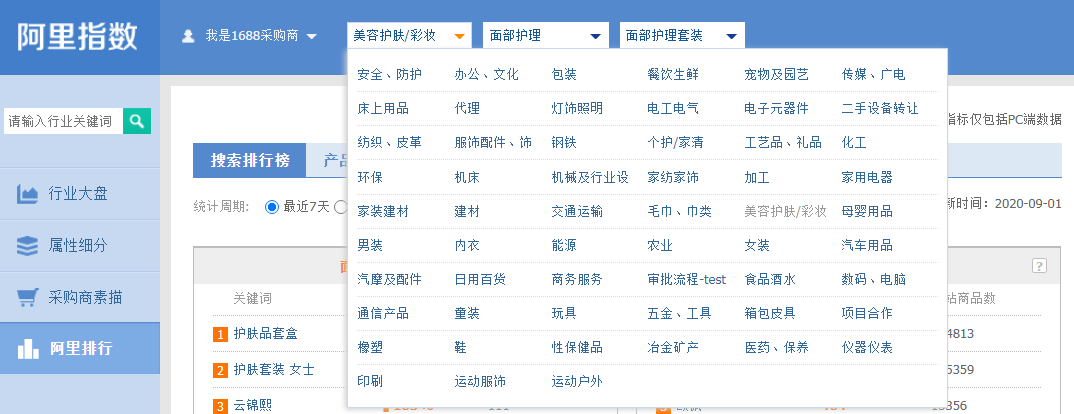Click the 阿里排行 bar chart icon

point(27,348)
